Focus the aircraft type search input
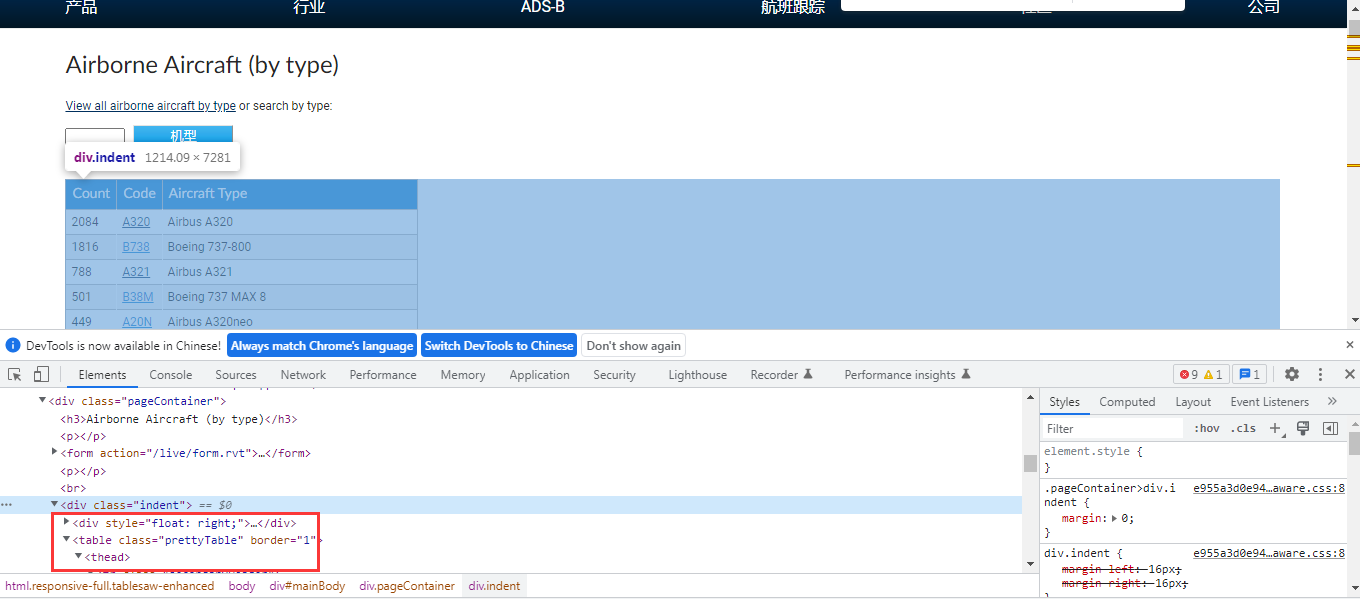The height and width of the screenshot is (599, 1360). coord(95,137)
